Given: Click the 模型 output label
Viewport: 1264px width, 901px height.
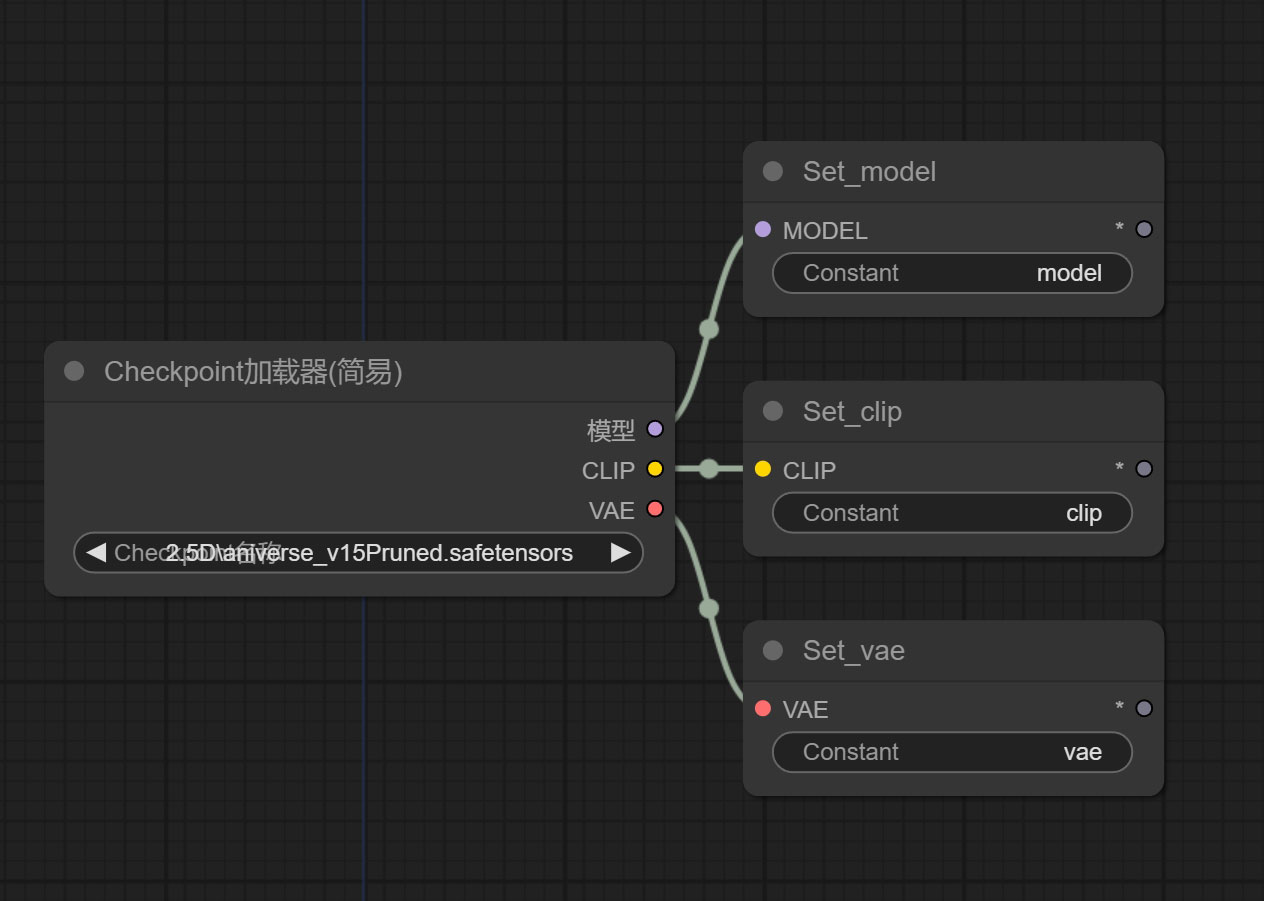Looking at the screenshot, I should [x=611, y=430].
